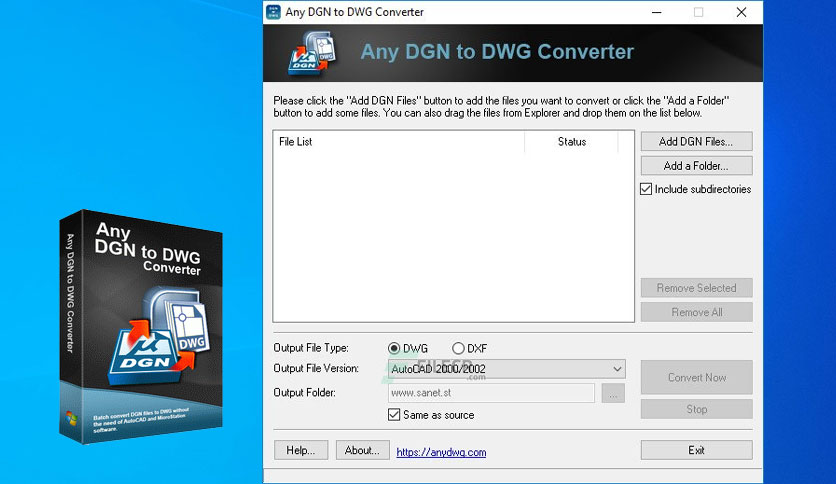Click the Output Folder text field
This screenshot has height=484, width=836.
tap(491, 393)
